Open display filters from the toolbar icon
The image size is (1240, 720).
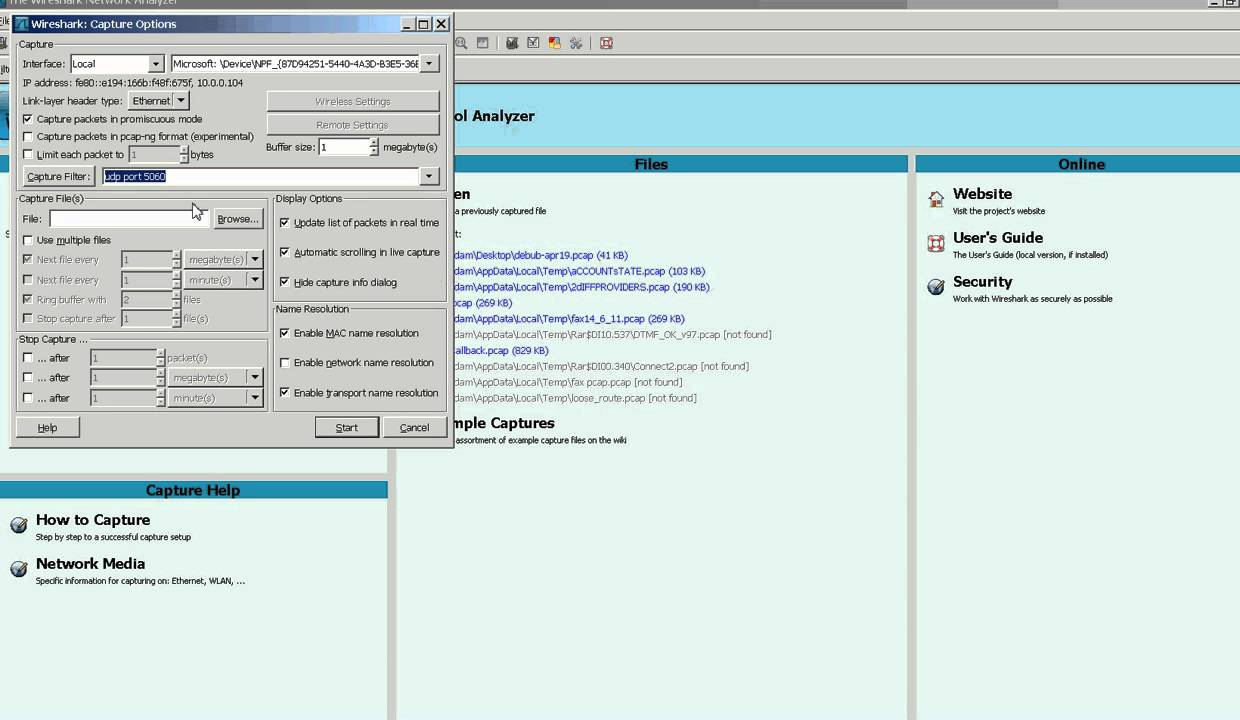pyautogui.click(x=533, y=43)
